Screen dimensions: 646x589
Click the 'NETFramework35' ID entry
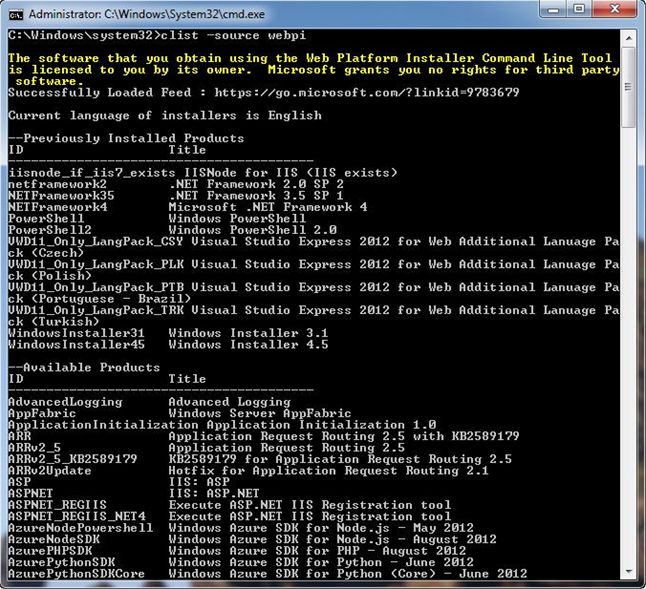click(61, 196)
